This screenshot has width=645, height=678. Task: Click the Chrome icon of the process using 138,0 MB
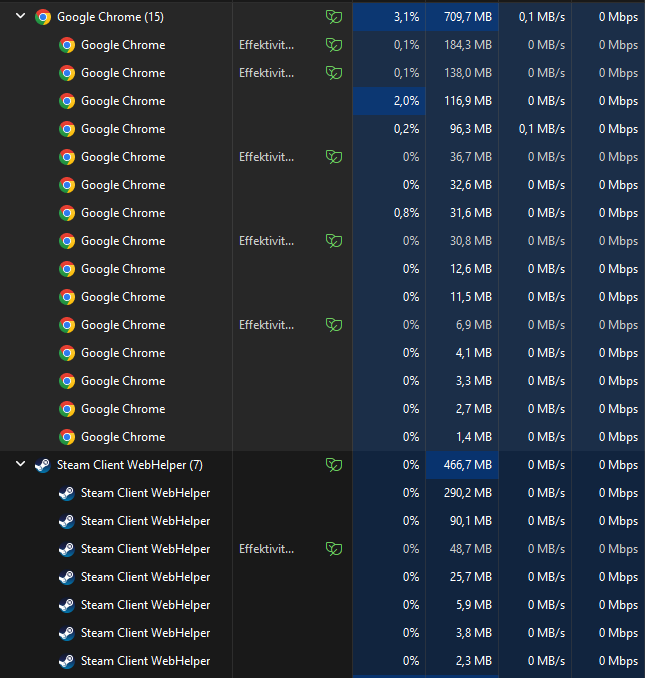[67, 73]
